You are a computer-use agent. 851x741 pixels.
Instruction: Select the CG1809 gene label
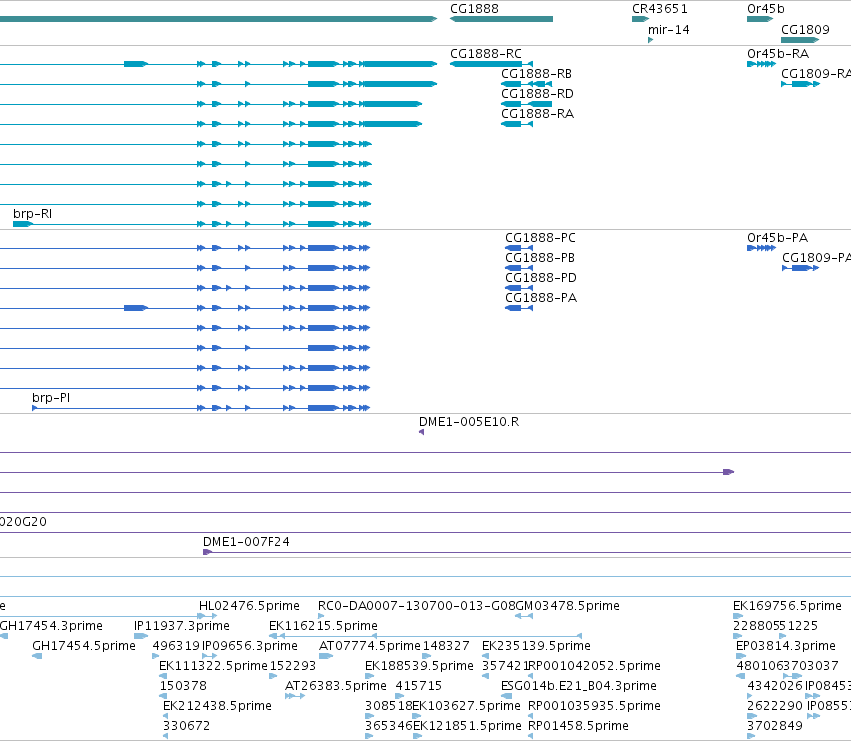click(x=805, y=30)
